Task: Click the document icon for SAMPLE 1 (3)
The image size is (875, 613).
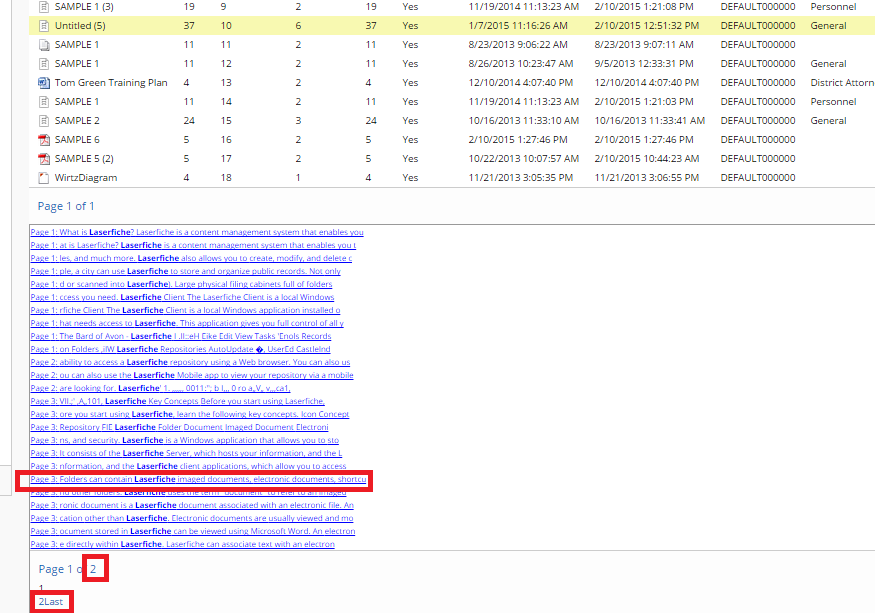Action: [44, 7]
